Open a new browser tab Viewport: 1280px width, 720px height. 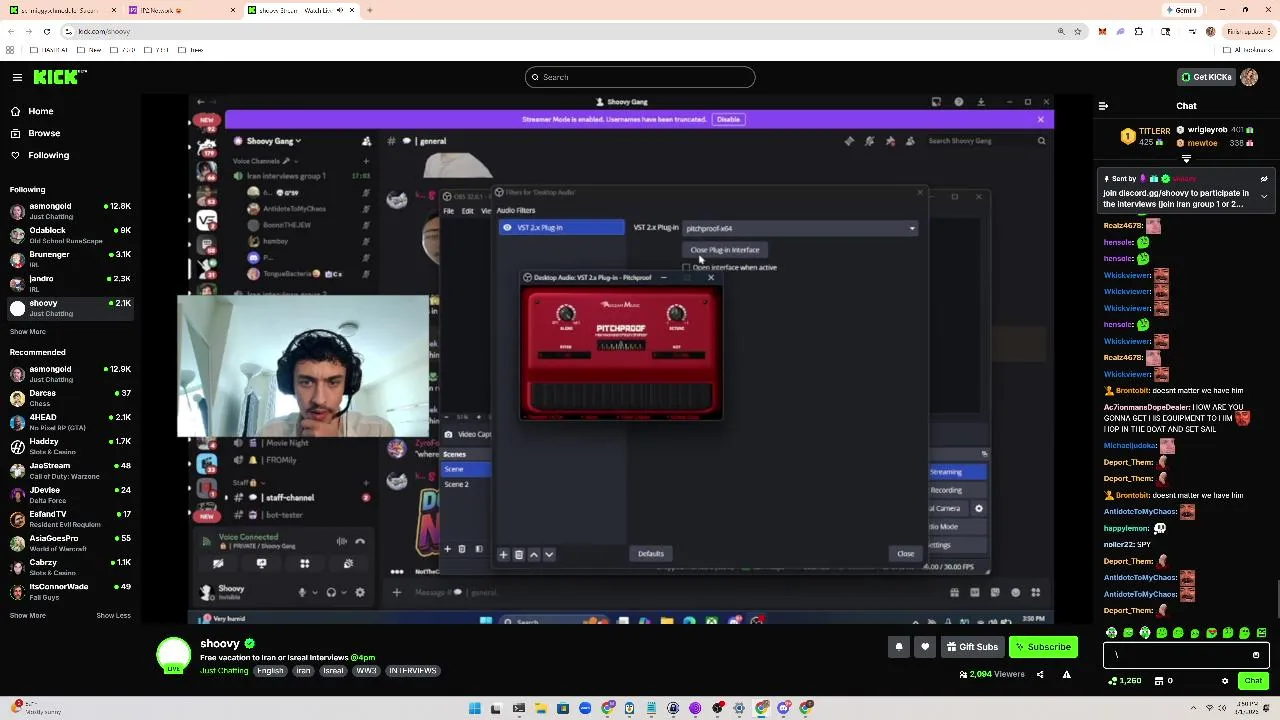click(369, 10)
